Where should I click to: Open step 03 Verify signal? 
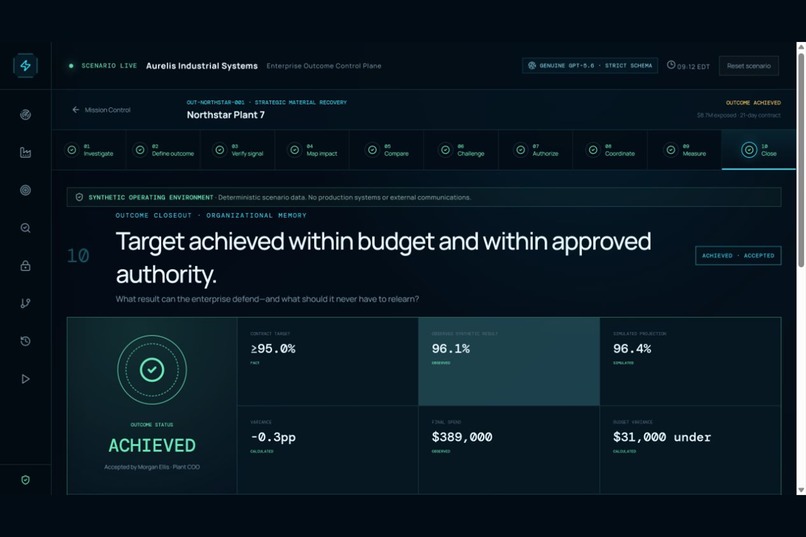[238, 150]
